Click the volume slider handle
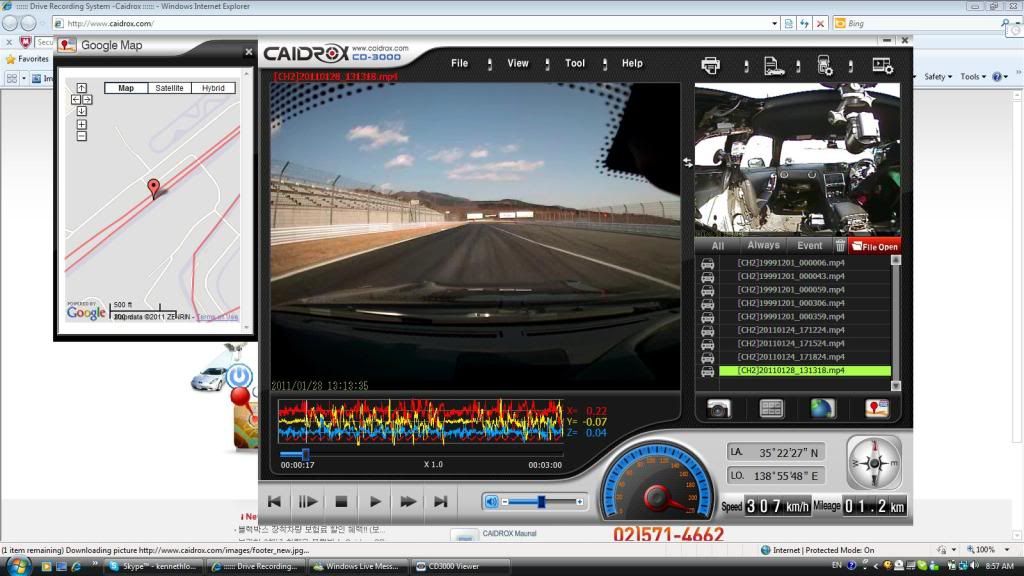Image resolution: width=1024 pixels, height=576 pixels. click(x=541, y=502)
